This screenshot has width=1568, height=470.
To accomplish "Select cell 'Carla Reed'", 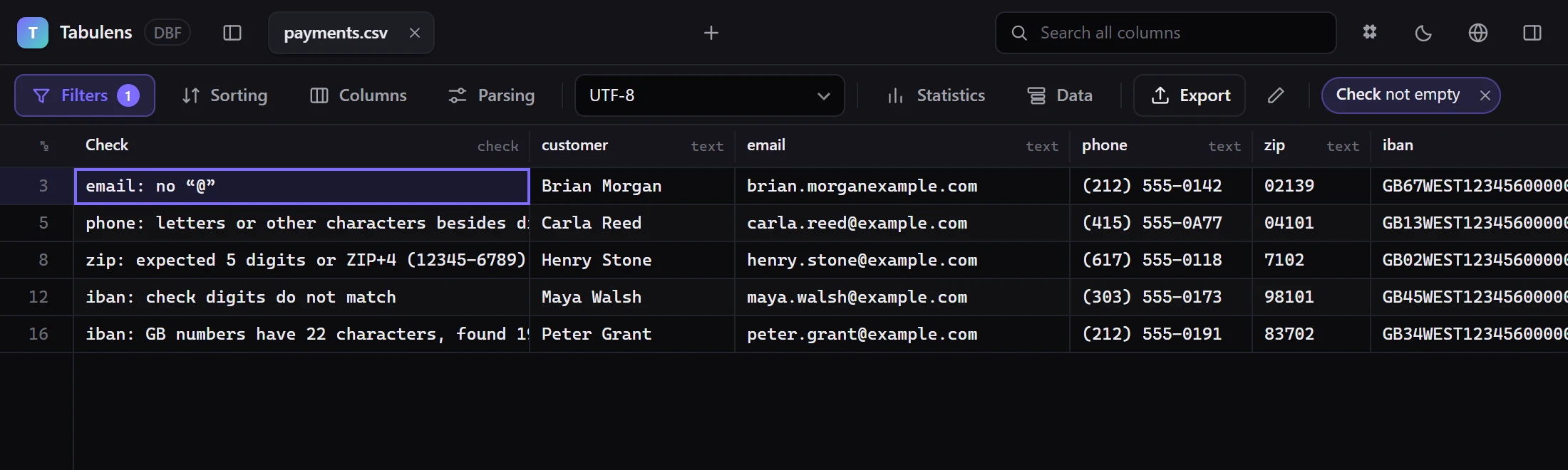I will 632,224.
